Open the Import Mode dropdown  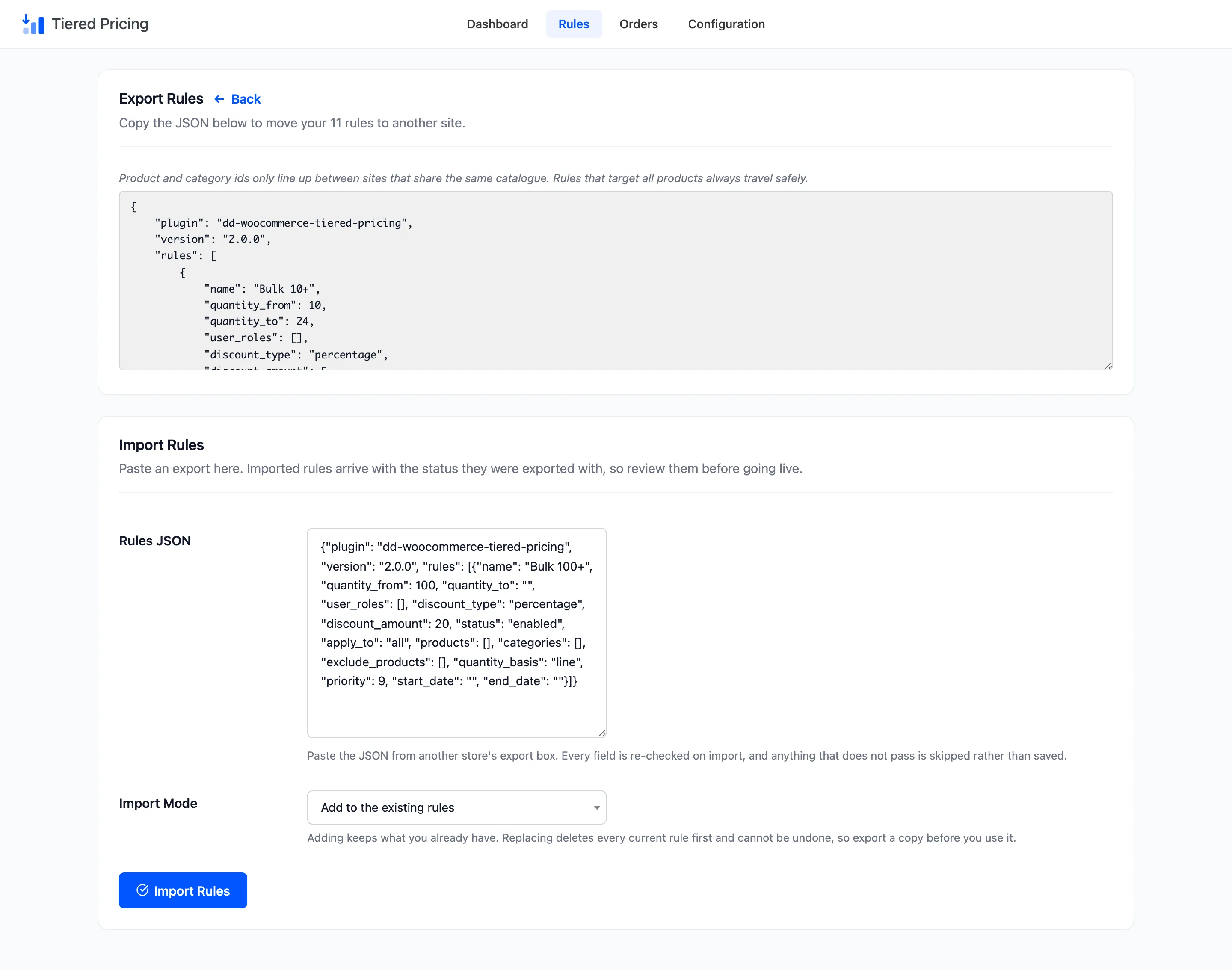pos(457,807)
